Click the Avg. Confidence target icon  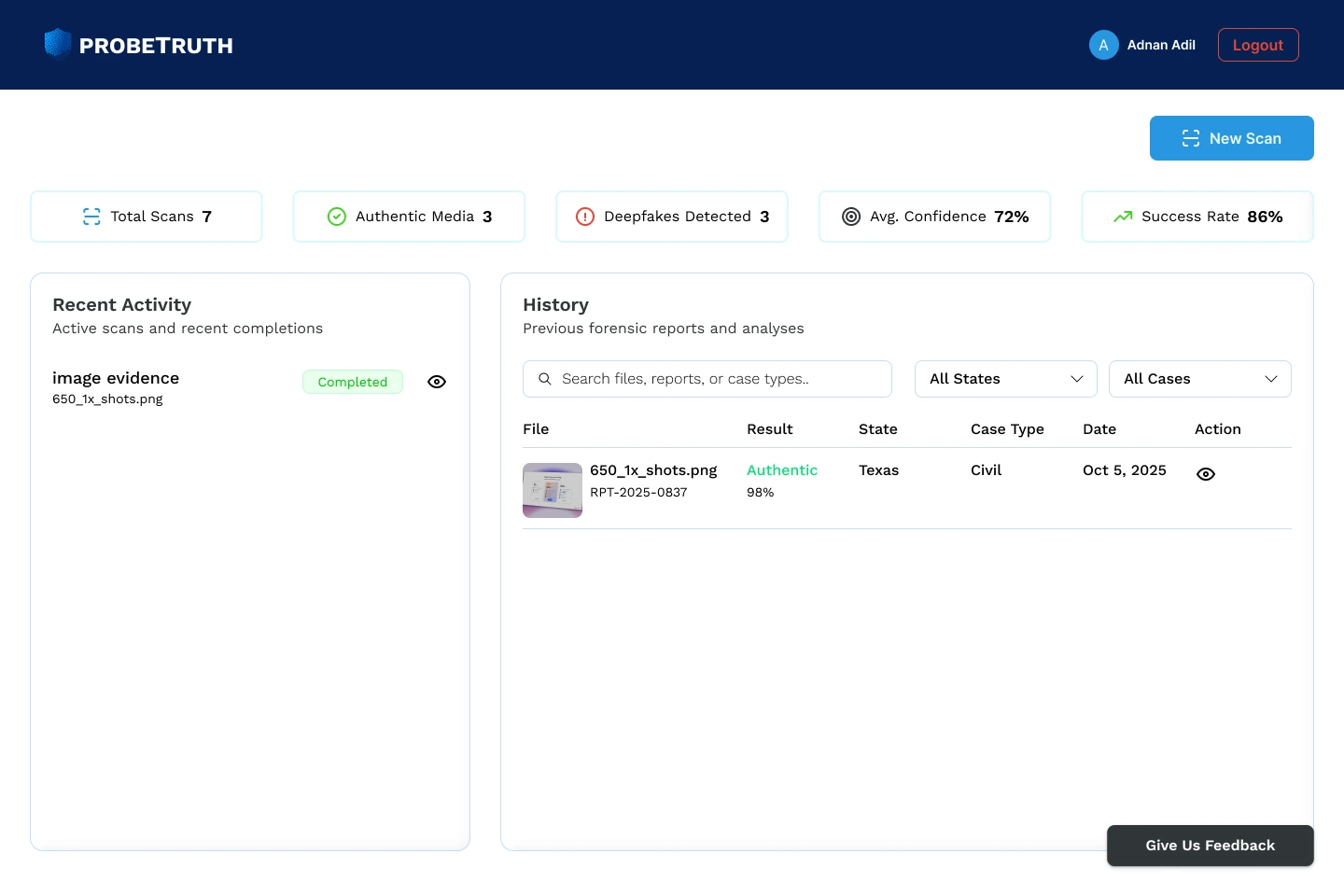click(851, 217)
